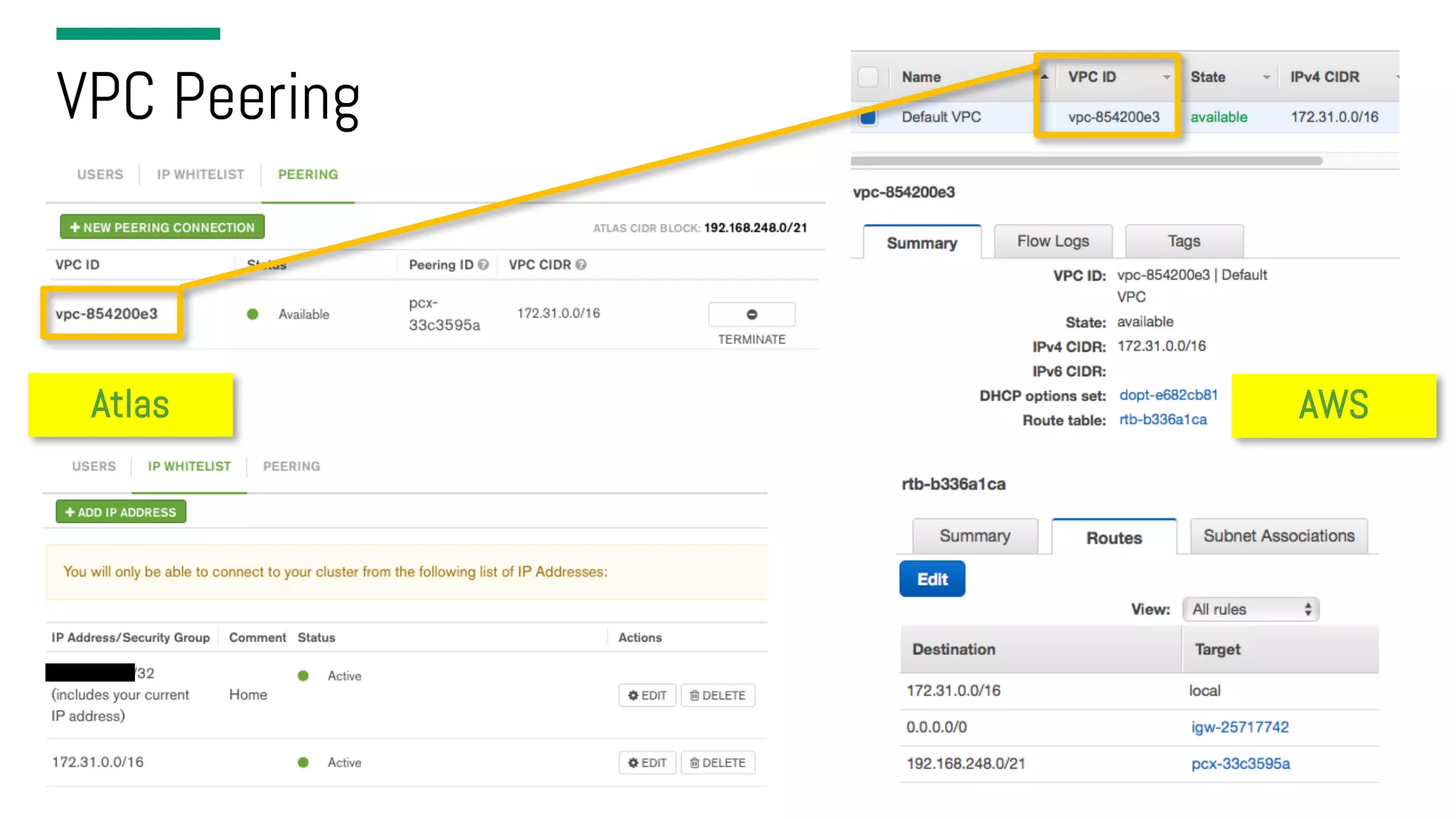Screen dimensions: 1456x819
Task: Click Default VPC name cell
Action: (941, 117)
